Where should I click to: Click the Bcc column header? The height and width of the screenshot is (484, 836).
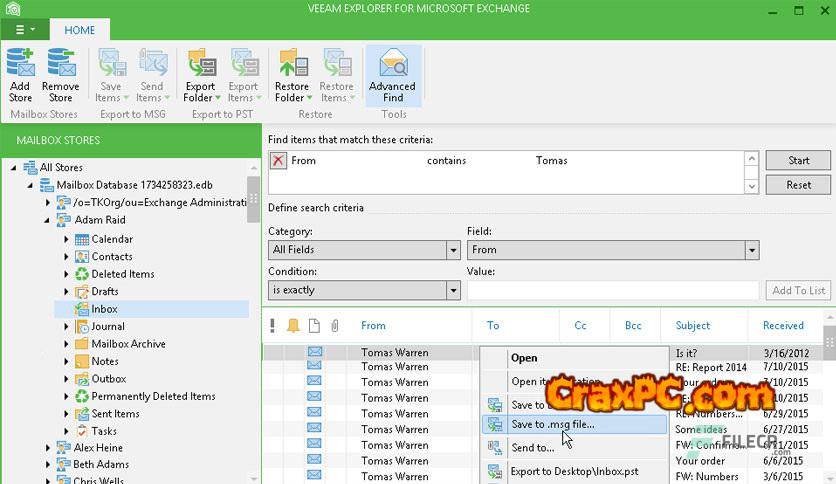pyautogui.click(x=633, y=325)
